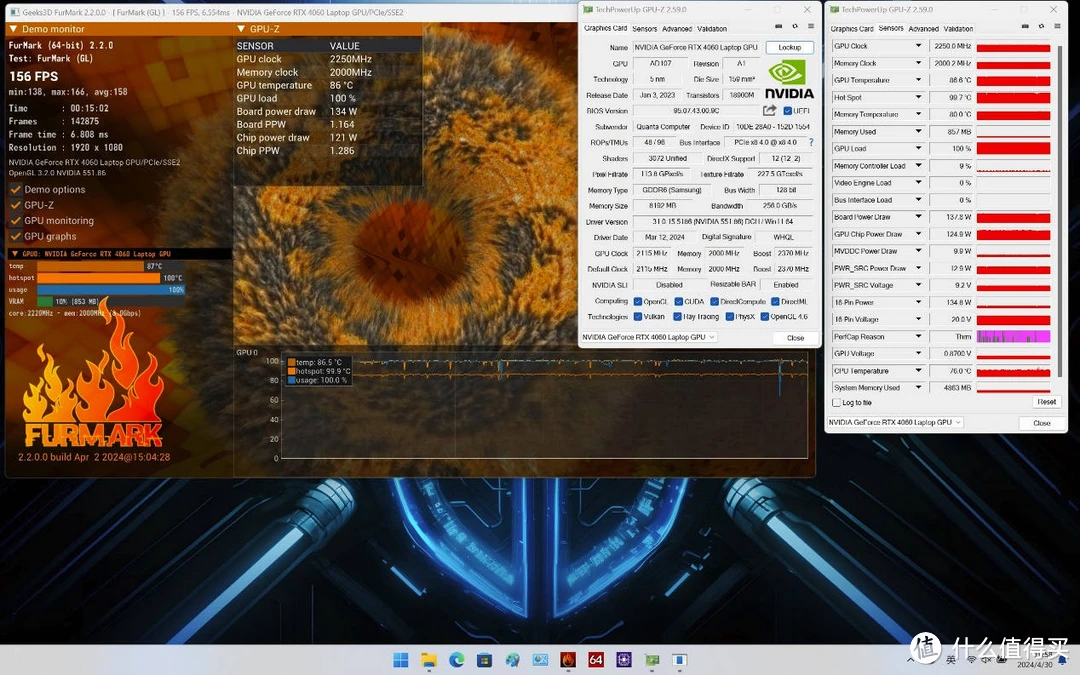This screenshot has width=1080, height=675.
Task: Open the GPU-Z green card taskbar icon
Action: point(652,660)
